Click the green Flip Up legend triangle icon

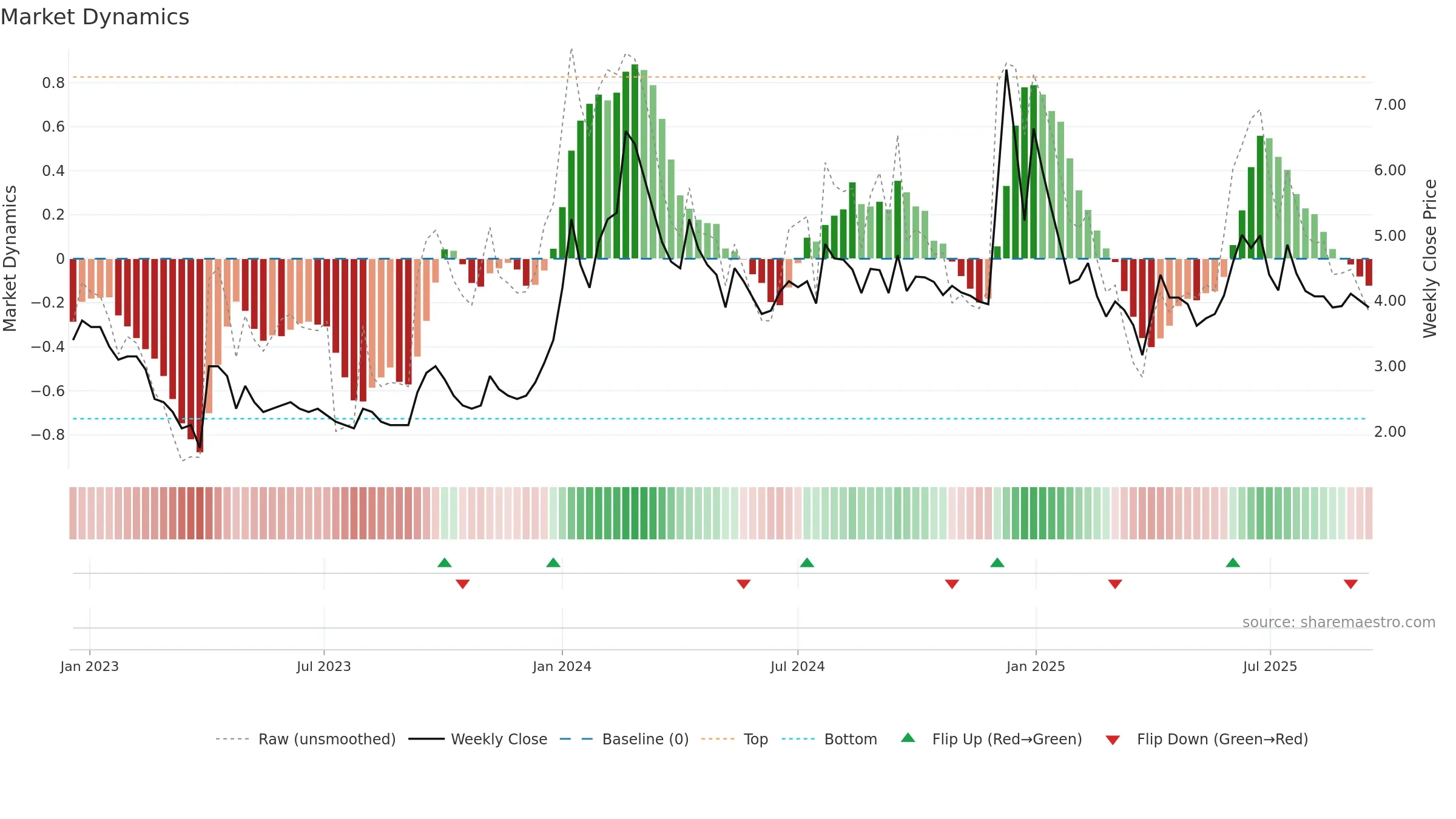pyautogui.click(x=908, y=738)
